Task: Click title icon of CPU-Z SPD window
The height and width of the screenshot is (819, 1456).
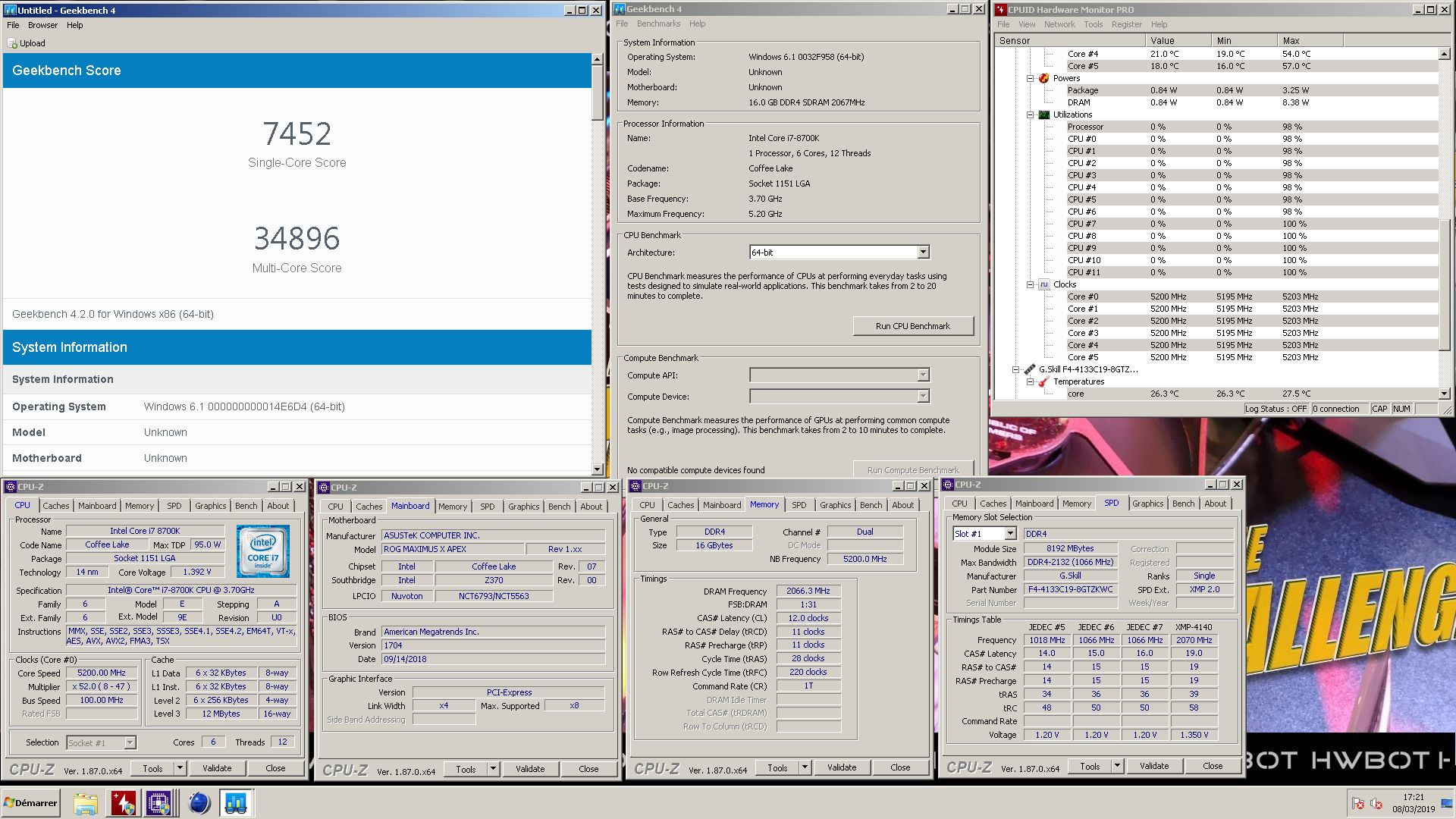Action: pyautogui.click(x=948, y=485)
